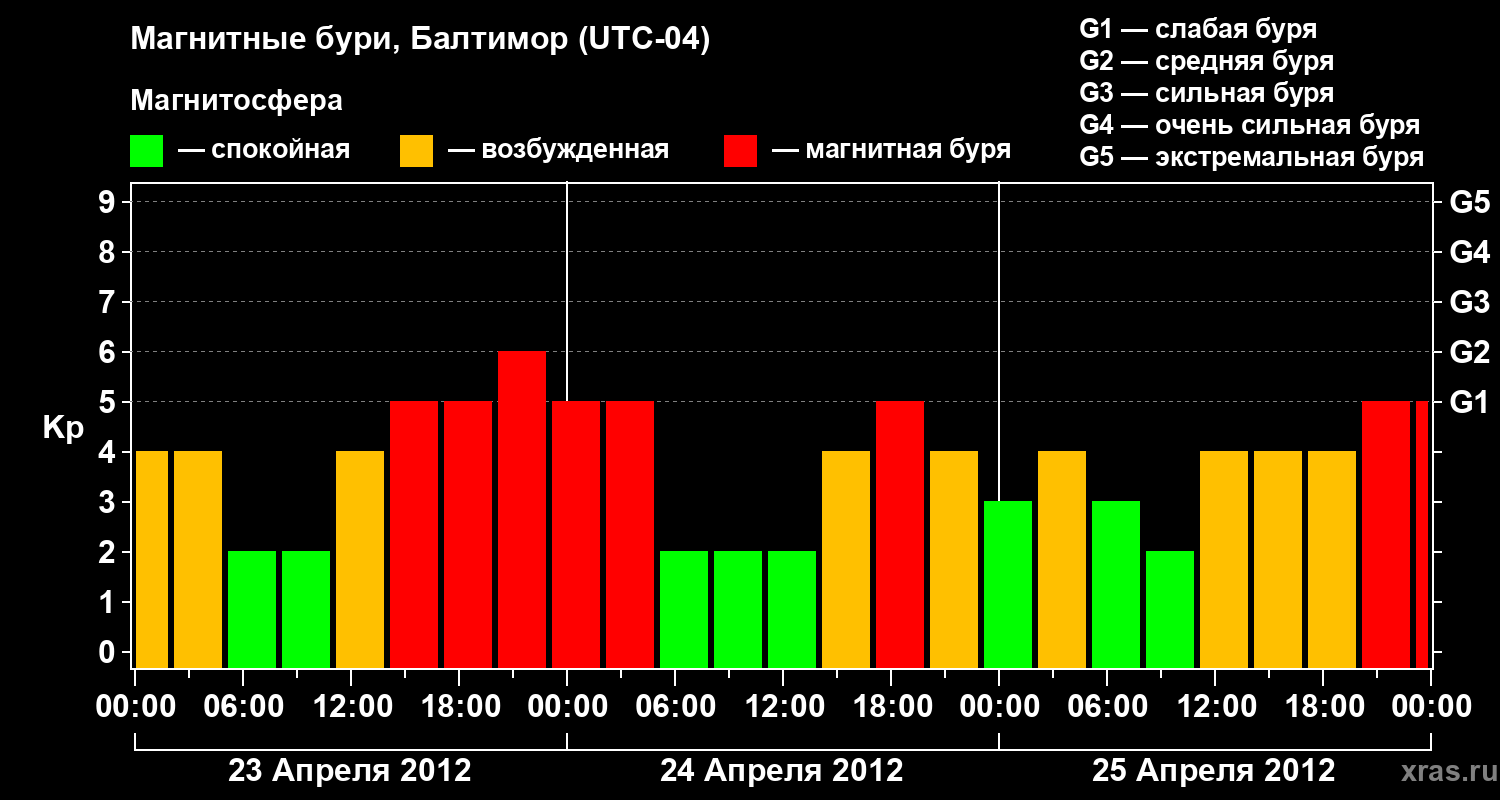The width and height of the screenshot is (1500, 800).
Task: Click the 'G3 — сильная буря' legend line
Action: coord(1207,93)
